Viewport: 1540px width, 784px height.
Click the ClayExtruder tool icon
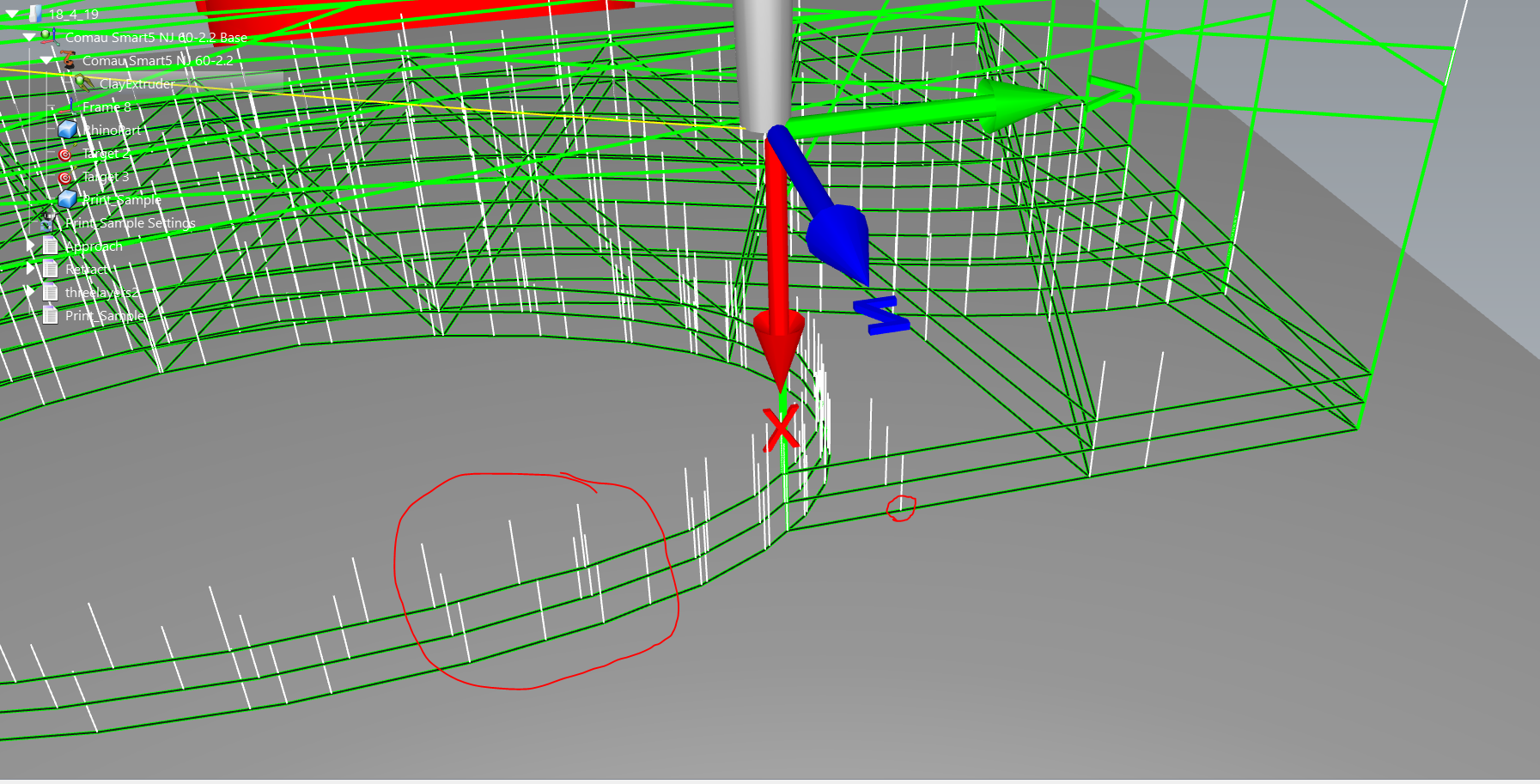83,83
